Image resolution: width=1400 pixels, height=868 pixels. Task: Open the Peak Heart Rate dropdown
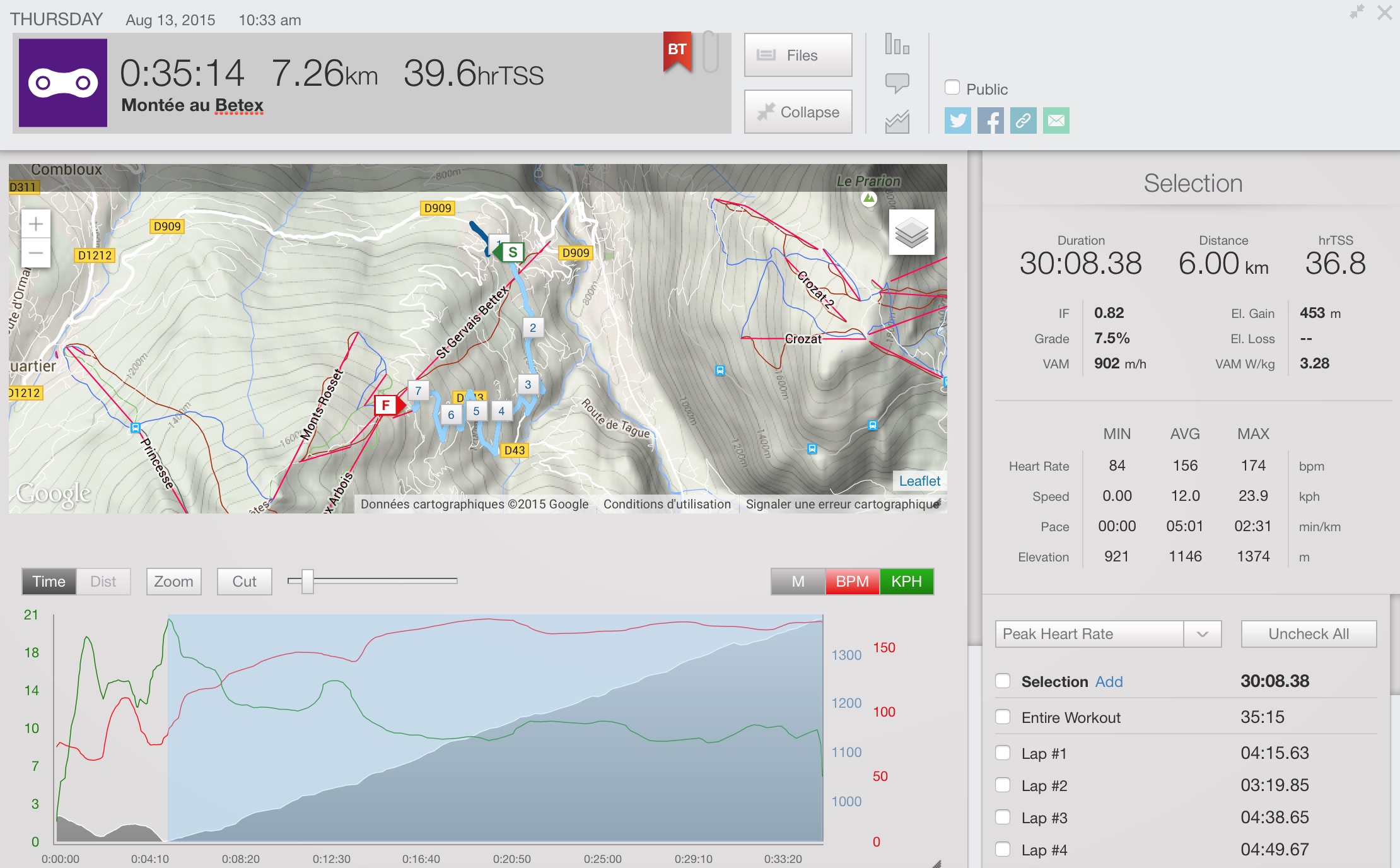[x=1108, y=634]
